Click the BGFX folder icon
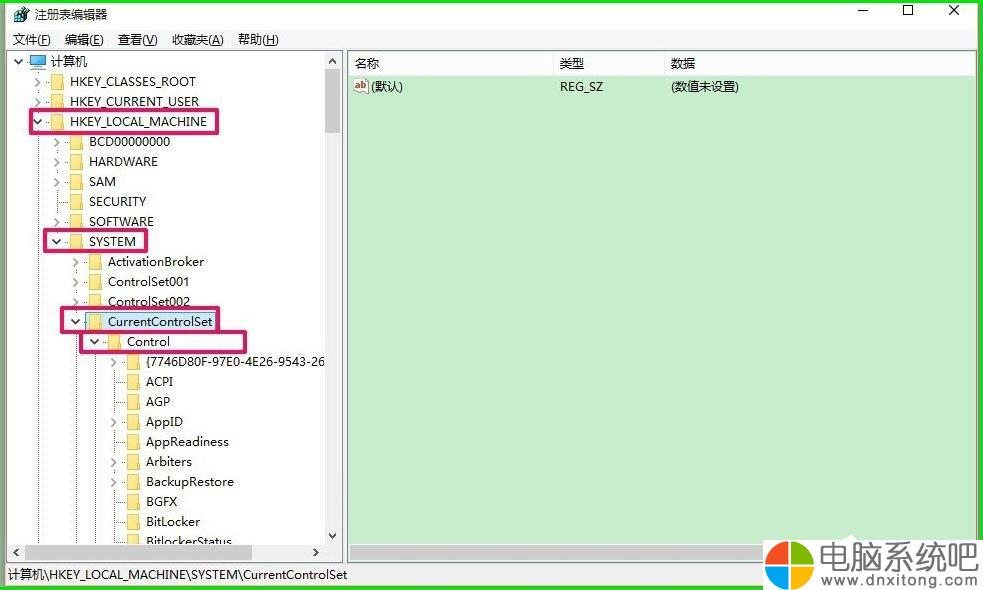The width and height of the screenshot is (983, 590). pos(133,502)
